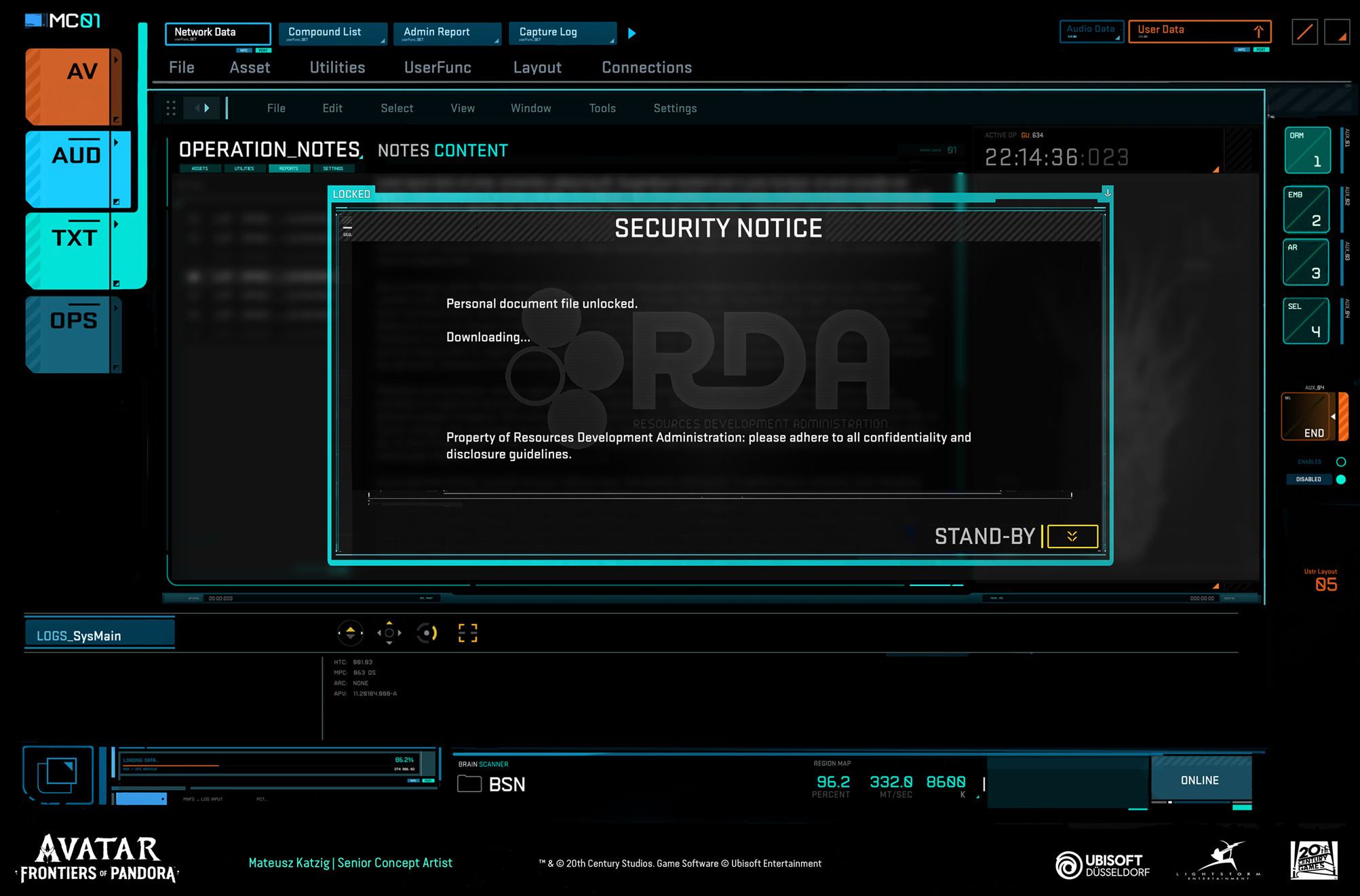Viewport: 1360px width, 896px height.
Task: Click the 22:14:36:023 timer readout
Action: 1056,157
